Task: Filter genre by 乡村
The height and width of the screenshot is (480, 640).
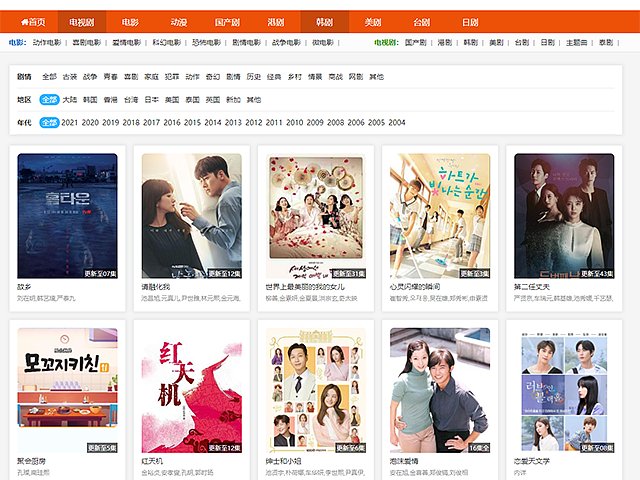Action: coord(294,77)
